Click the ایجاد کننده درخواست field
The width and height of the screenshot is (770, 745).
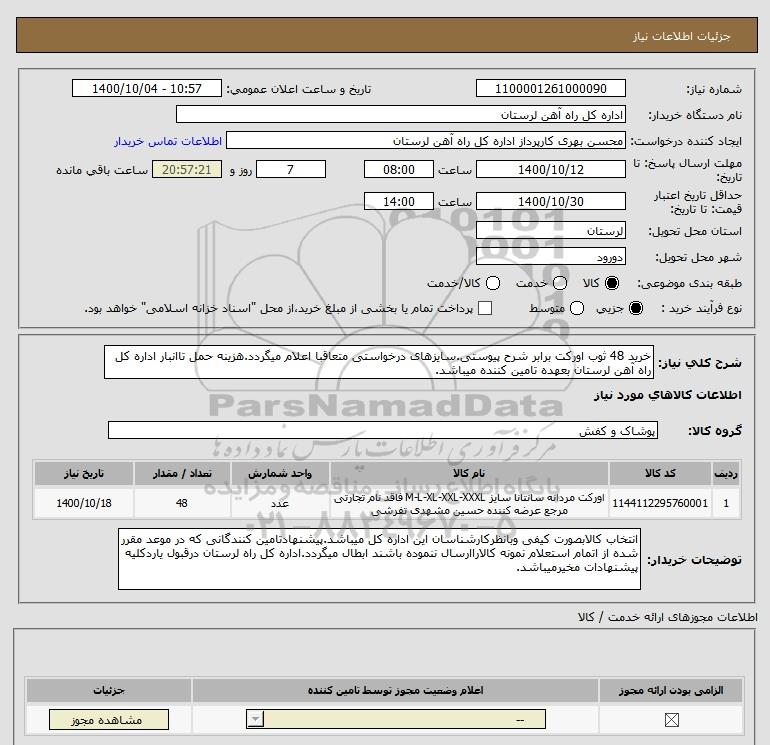click(426, 141)
